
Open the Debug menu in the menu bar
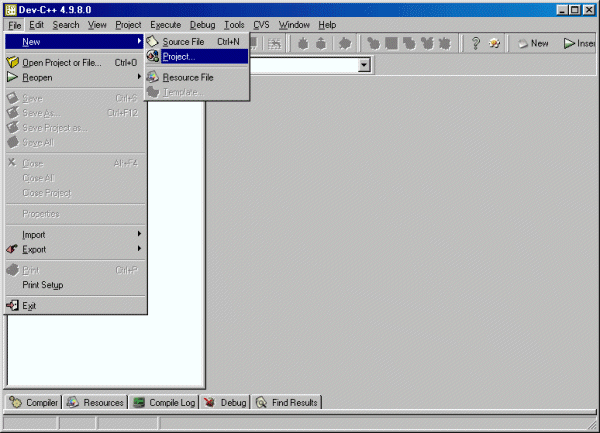tap(202, 25)
